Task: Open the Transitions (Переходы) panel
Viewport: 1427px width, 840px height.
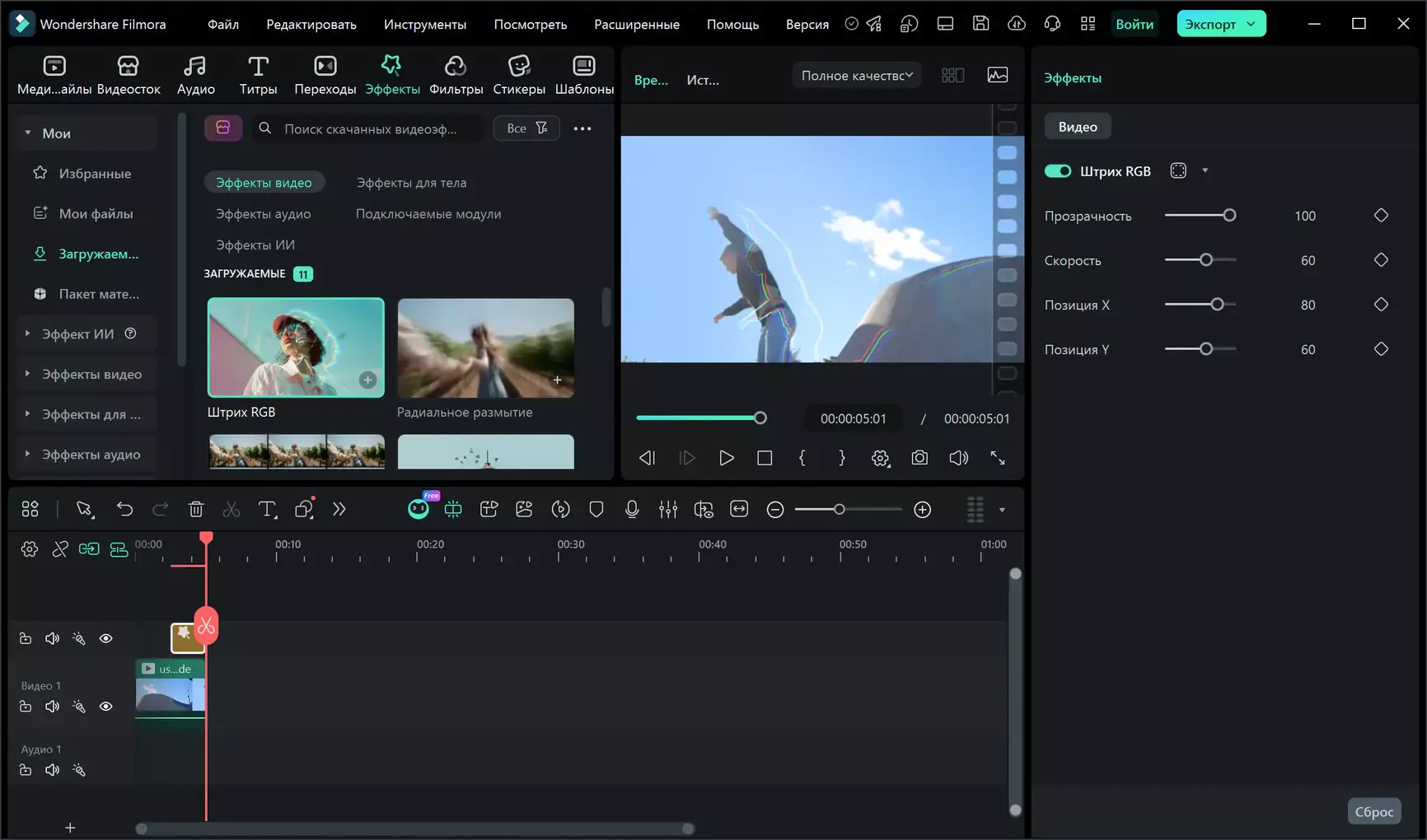Action: pyautogui.click(x=325, y=75)
